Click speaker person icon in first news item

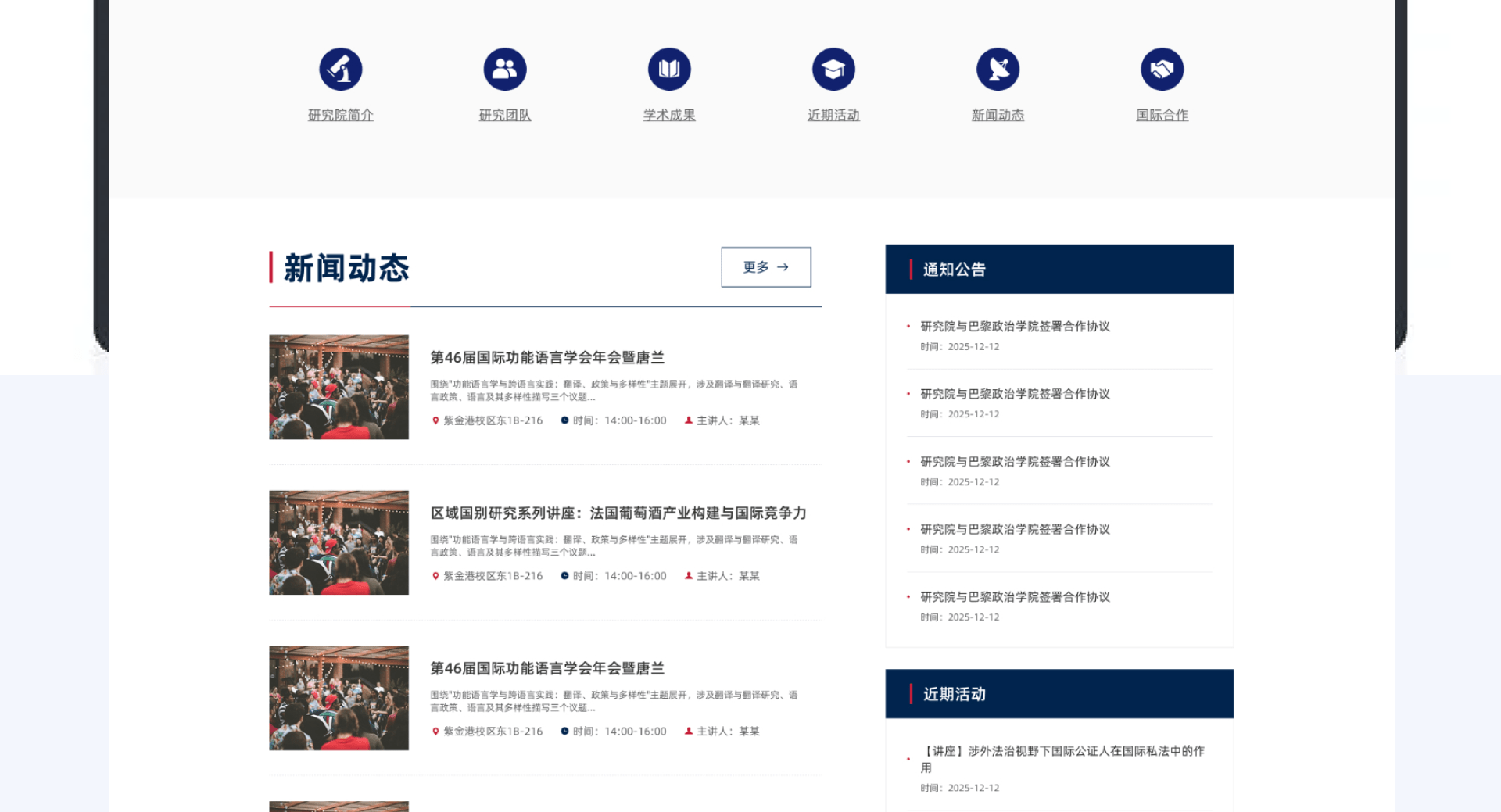689,420
